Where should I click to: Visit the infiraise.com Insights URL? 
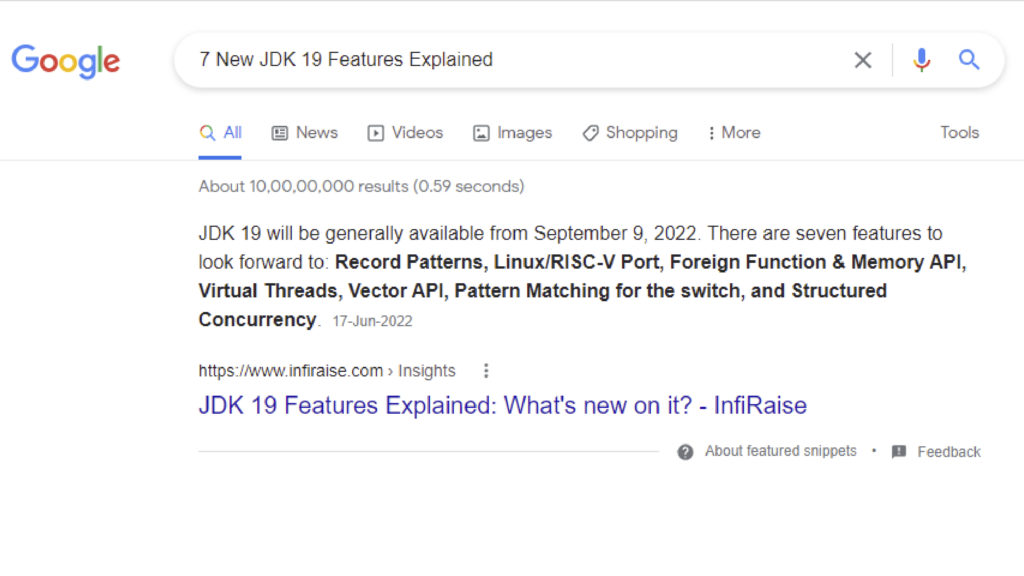(327, 371)
